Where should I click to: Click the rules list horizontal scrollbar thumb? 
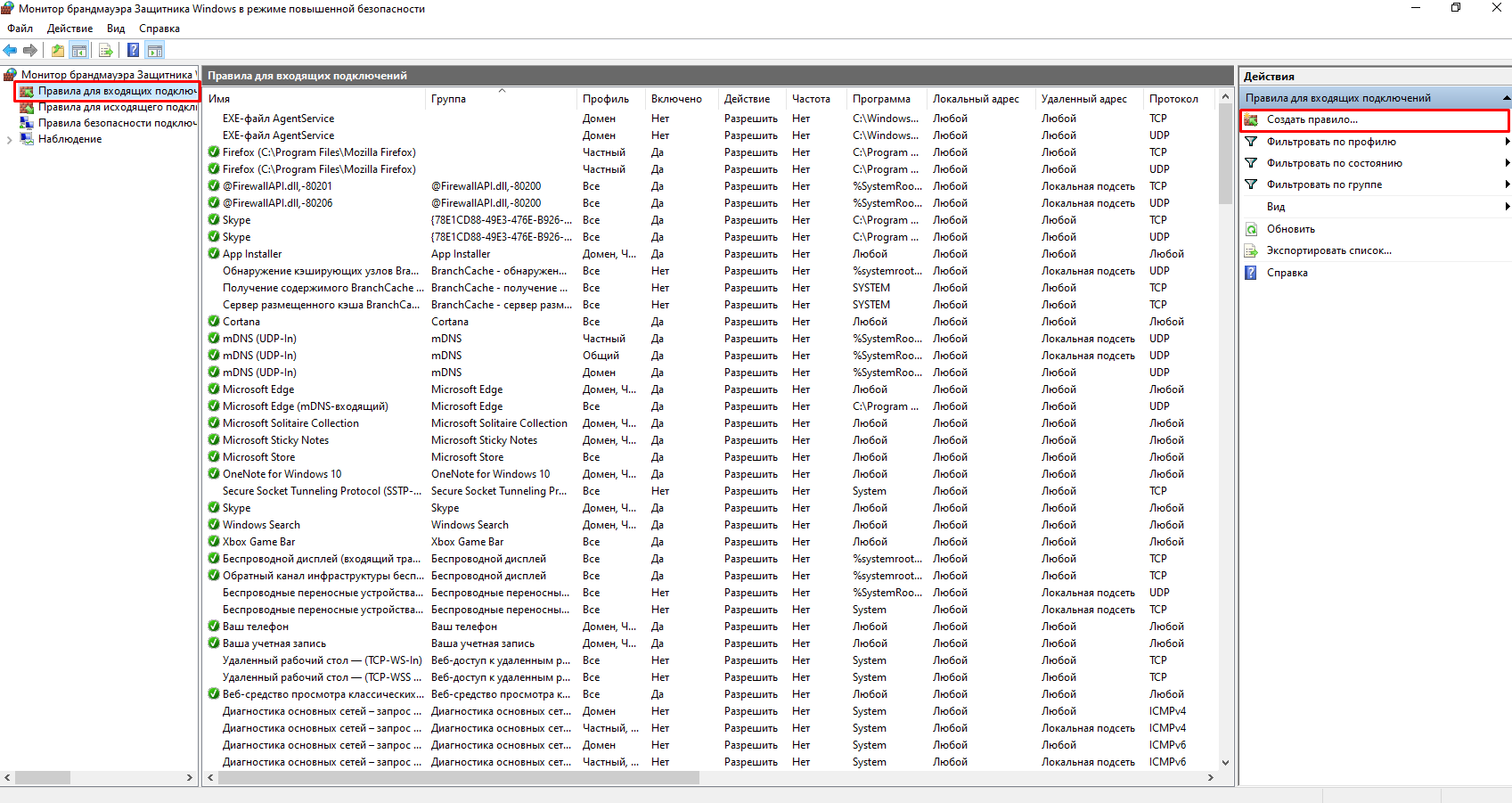pyautogui.click(x=459, y=777)
